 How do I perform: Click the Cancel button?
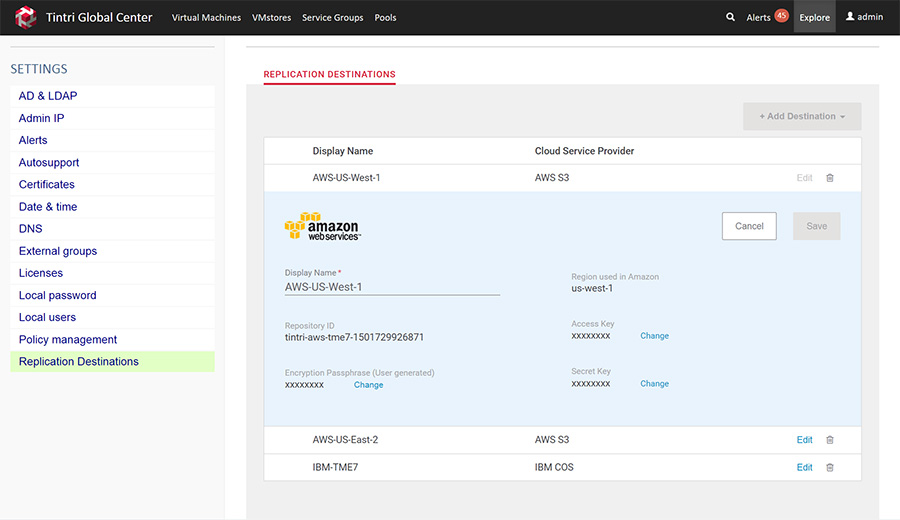pos(749,226)
